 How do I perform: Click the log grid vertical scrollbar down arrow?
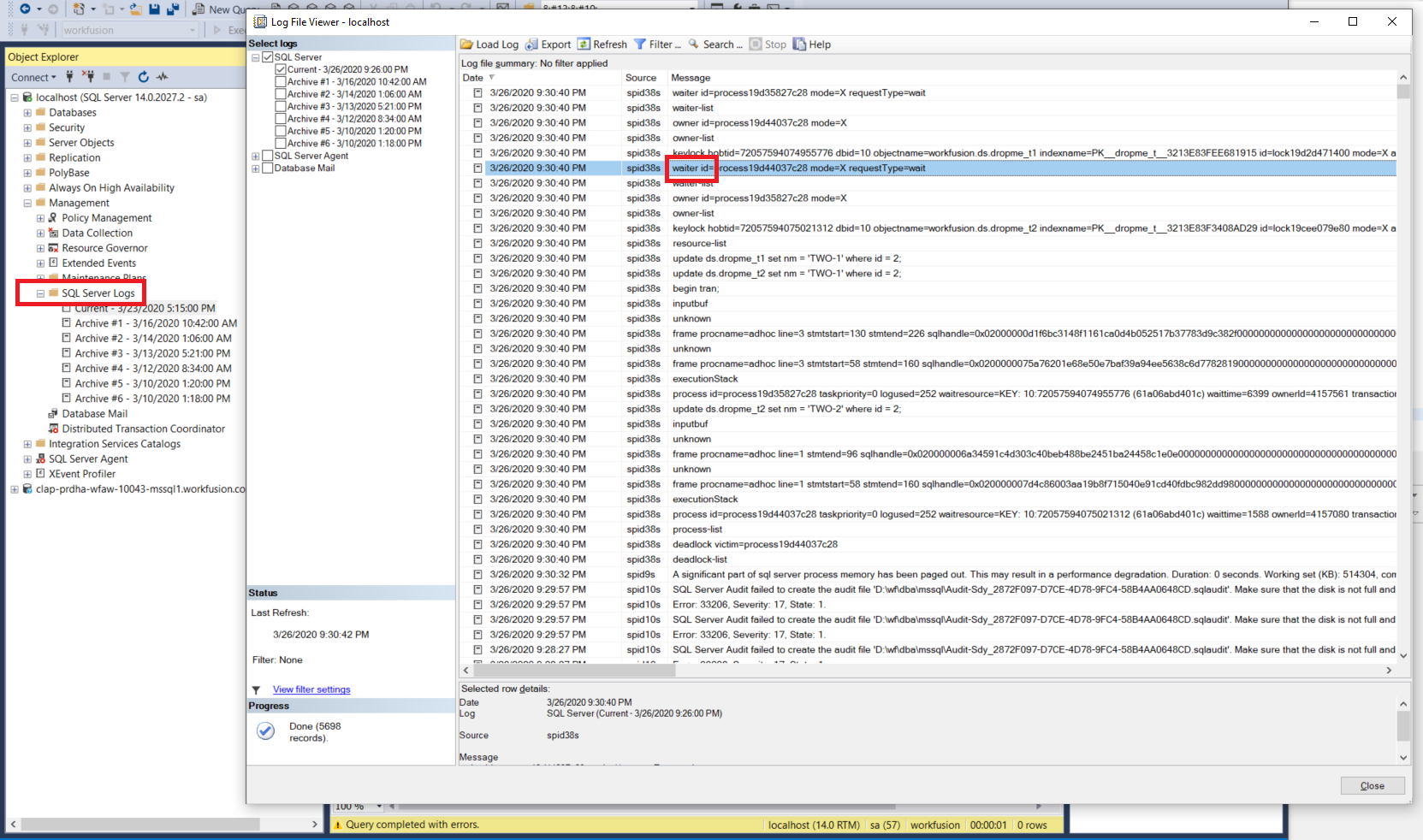coord(1403,656)
